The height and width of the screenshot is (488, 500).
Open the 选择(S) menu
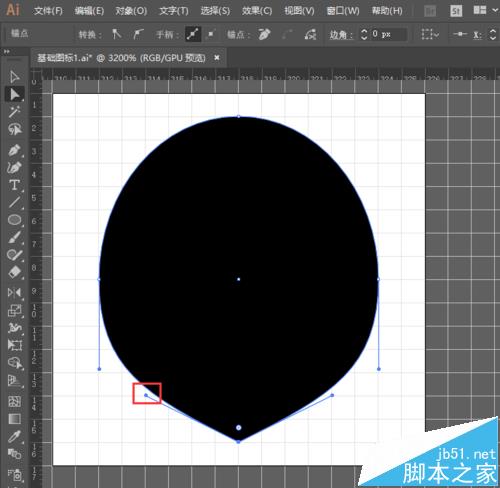point(215,11)
